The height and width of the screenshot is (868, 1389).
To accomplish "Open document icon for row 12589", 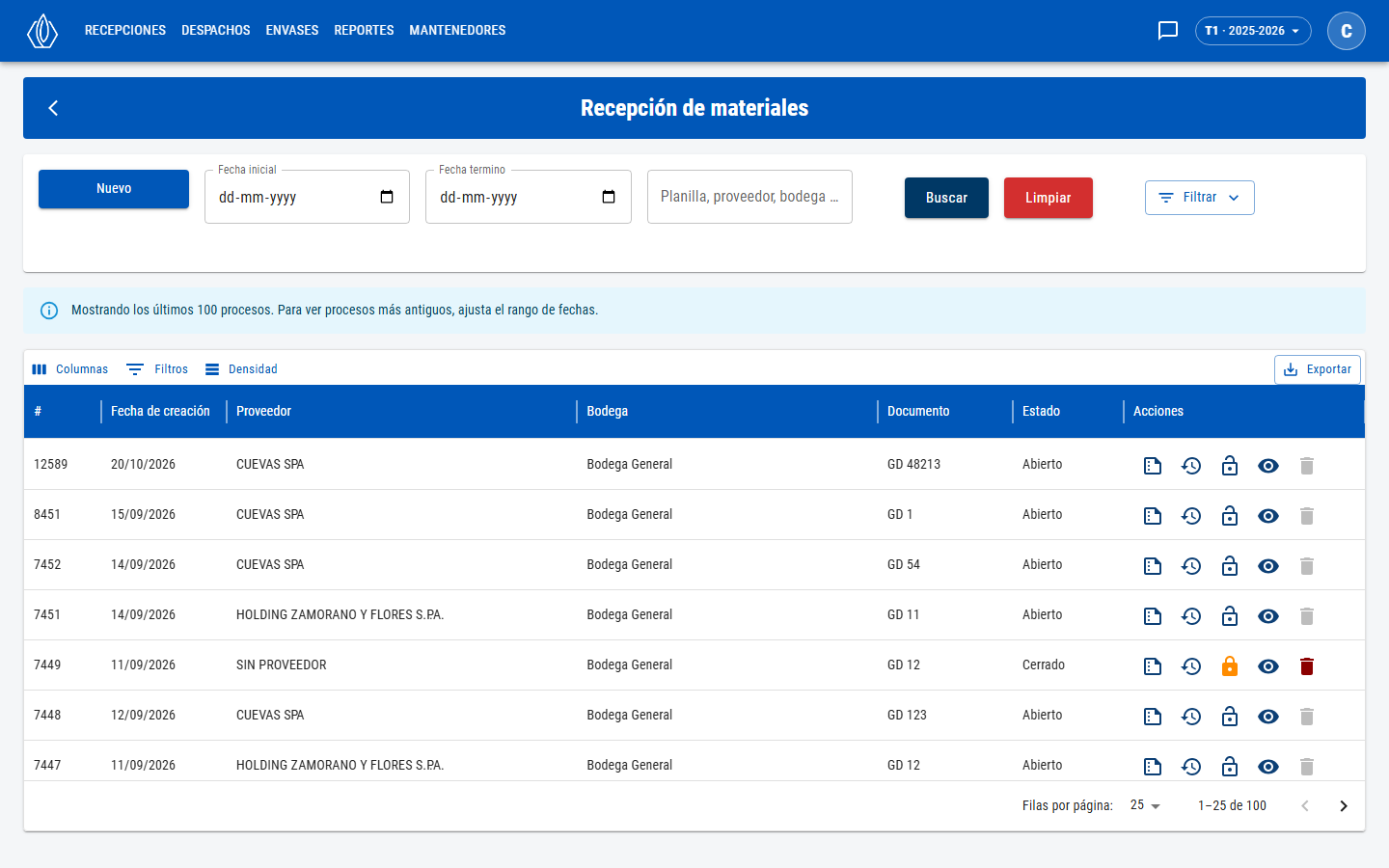I will [1153, 466].
